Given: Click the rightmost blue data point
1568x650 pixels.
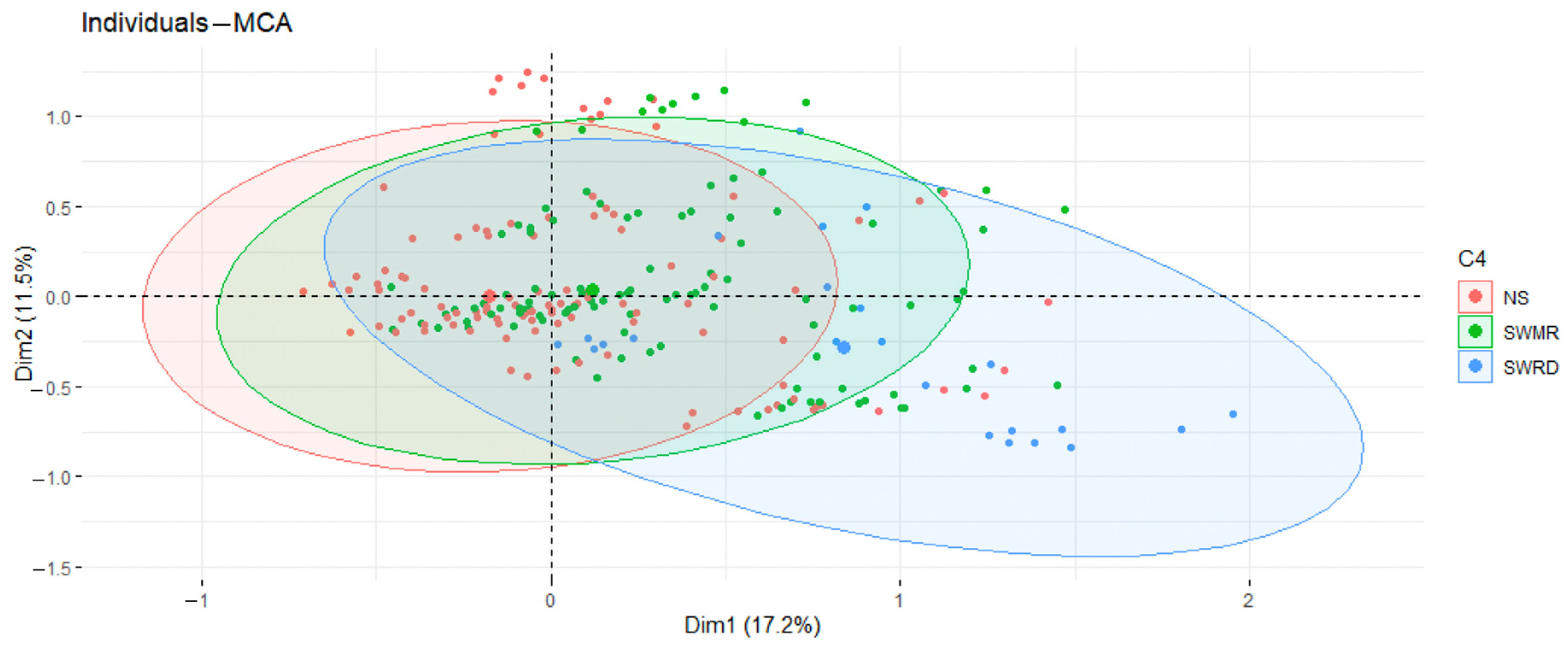Looking at the screenshot, I should point(1233,414).
